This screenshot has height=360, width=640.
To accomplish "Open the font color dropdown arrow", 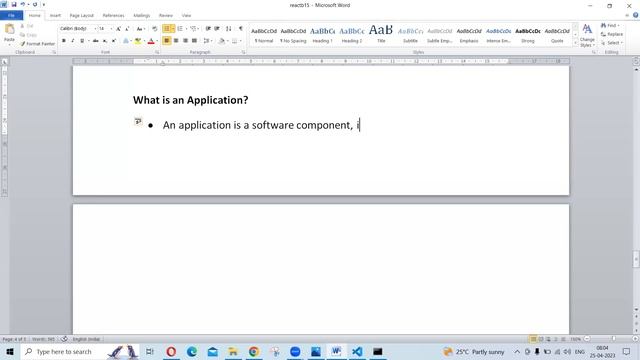I will (x=157, y=41).
